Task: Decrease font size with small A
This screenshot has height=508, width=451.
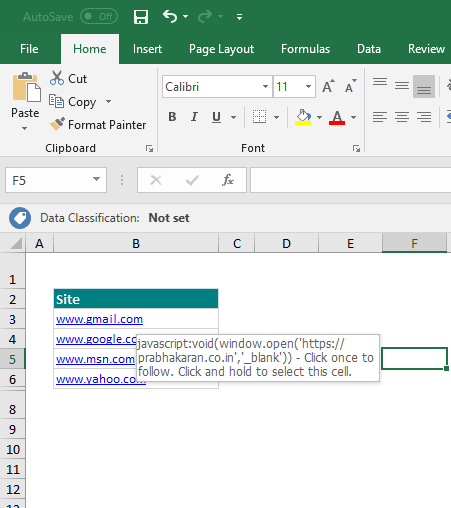Action: click(350, 86)
